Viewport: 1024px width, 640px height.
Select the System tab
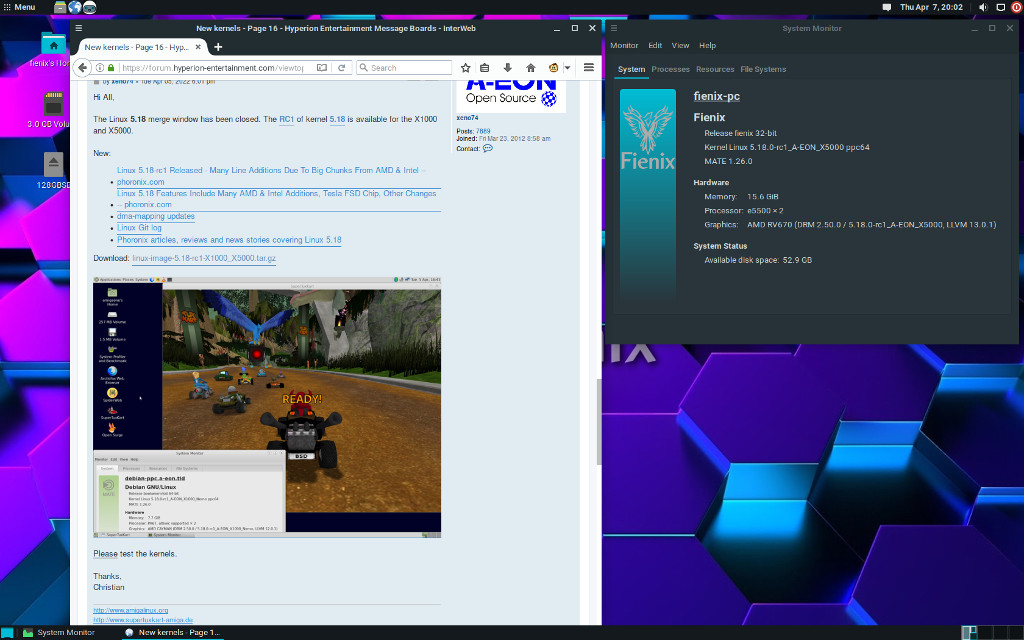click(x=632, y=69)
